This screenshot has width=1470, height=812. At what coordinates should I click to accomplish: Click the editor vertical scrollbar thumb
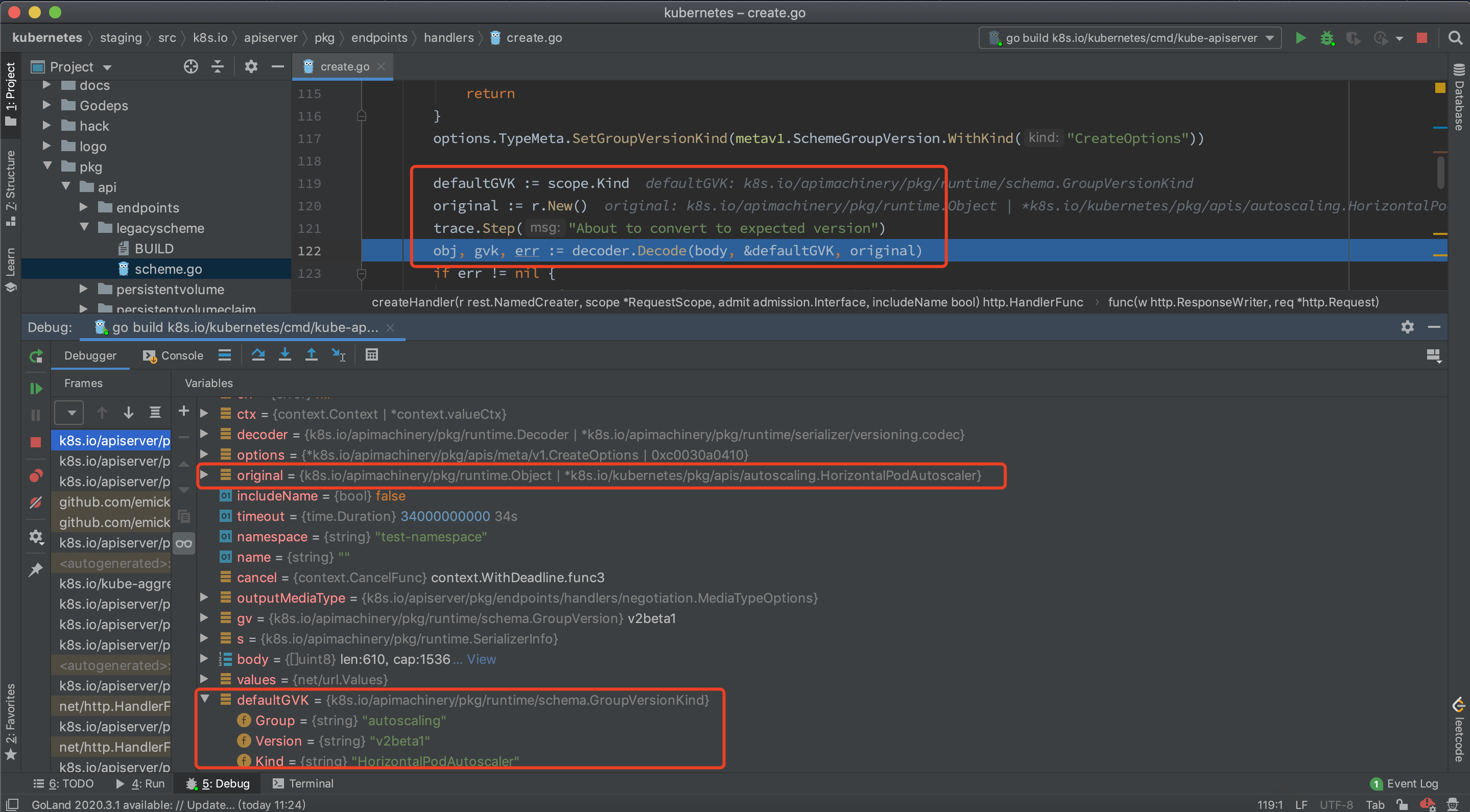(1440, 171)
